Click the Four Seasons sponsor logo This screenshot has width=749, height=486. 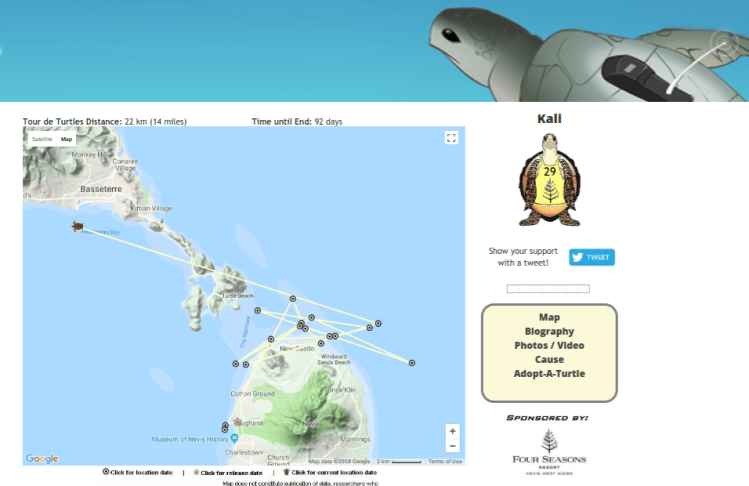point(548,450)
